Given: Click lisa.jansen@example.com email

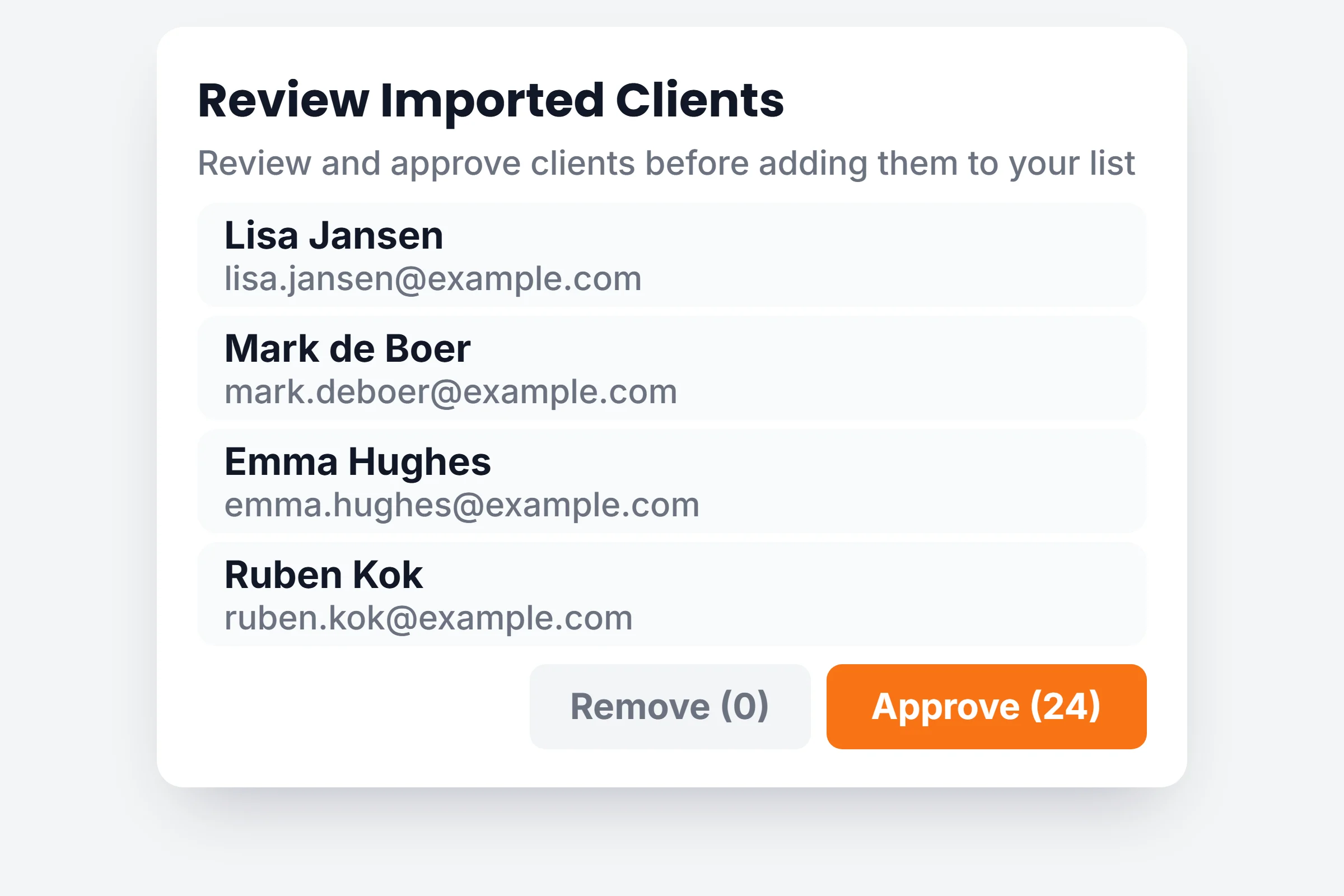Looking at the screenshot, I should point(433,279).
